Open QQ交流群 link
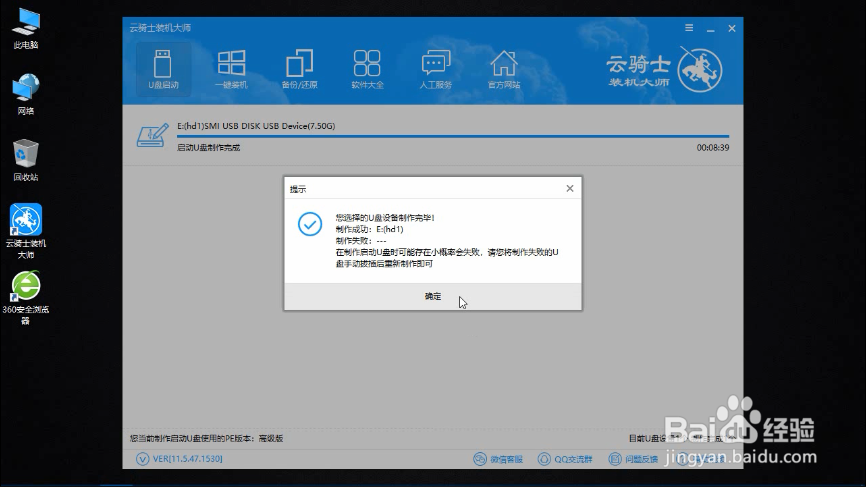Image resolution: width=866 pixels, height=487 pixels. pyautogui.click(x=573, y=459)
